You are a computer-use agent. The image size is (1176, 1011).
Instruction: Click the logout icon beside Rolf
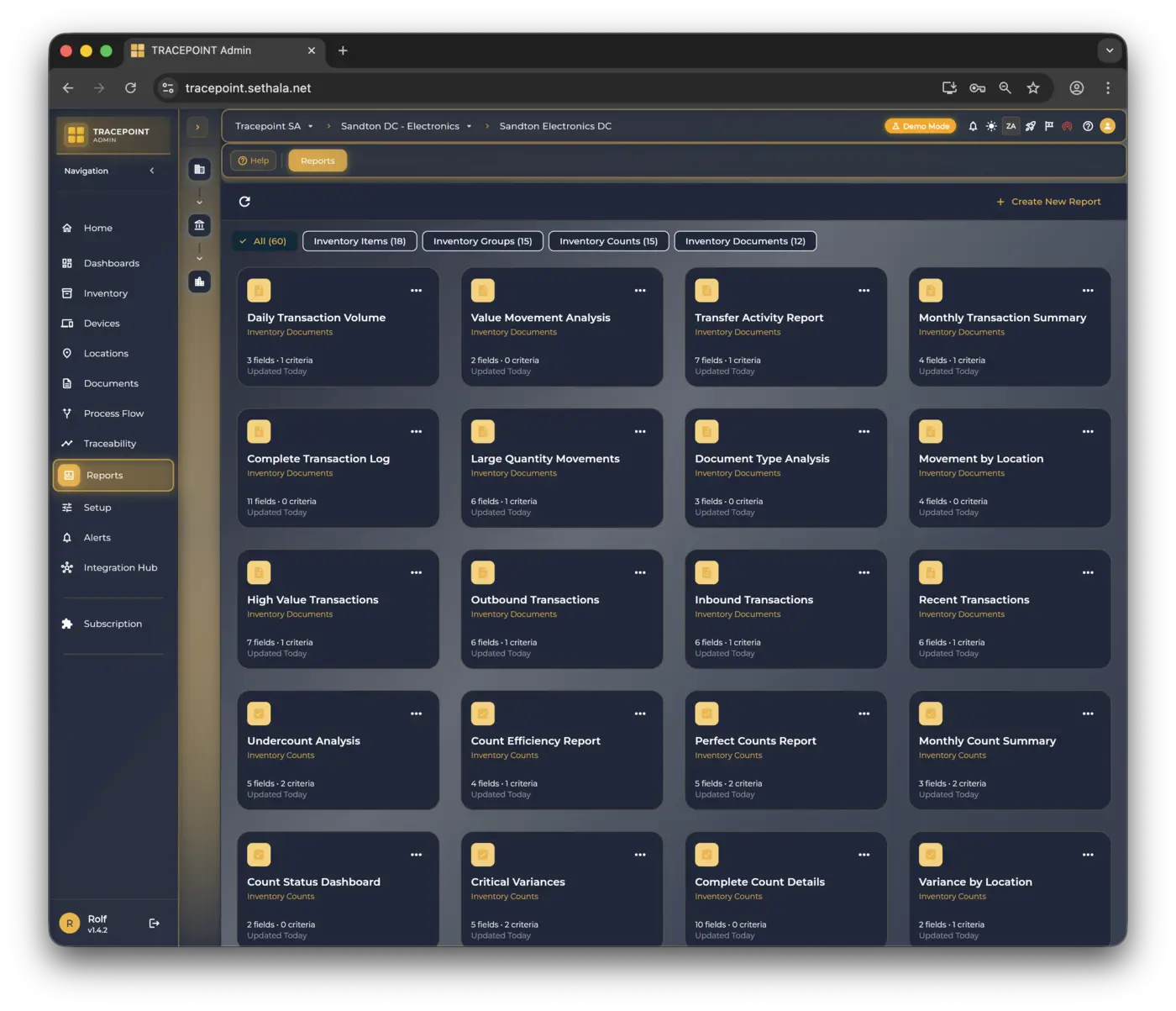(155, 924)
